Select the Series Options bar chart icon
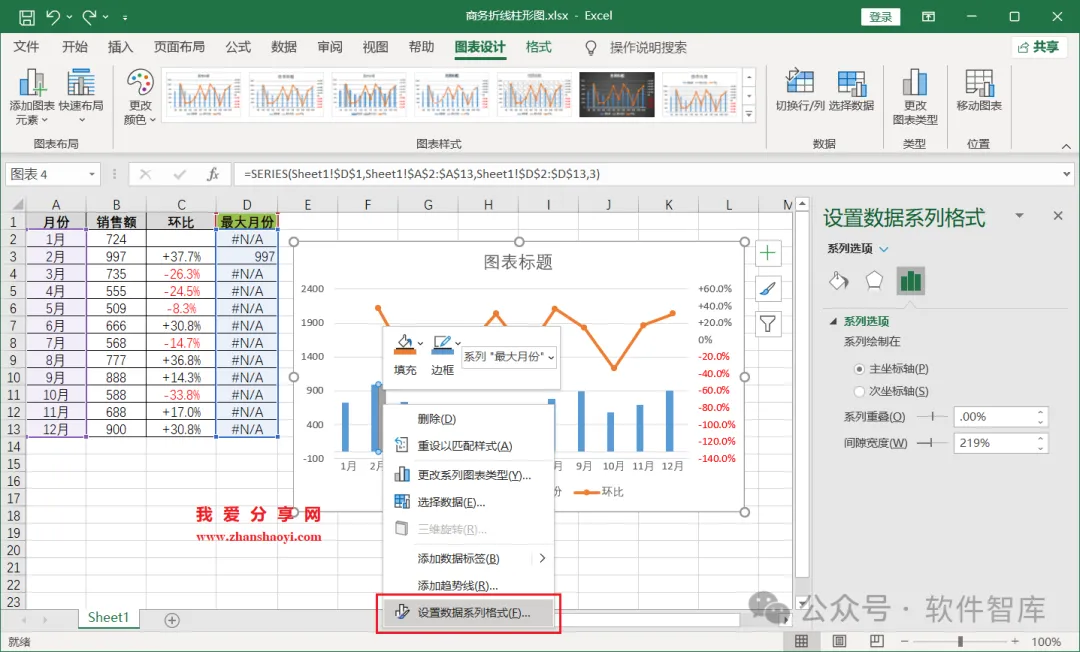The height and width of the screenshot is (652, 1080). (x=911, y=281)
